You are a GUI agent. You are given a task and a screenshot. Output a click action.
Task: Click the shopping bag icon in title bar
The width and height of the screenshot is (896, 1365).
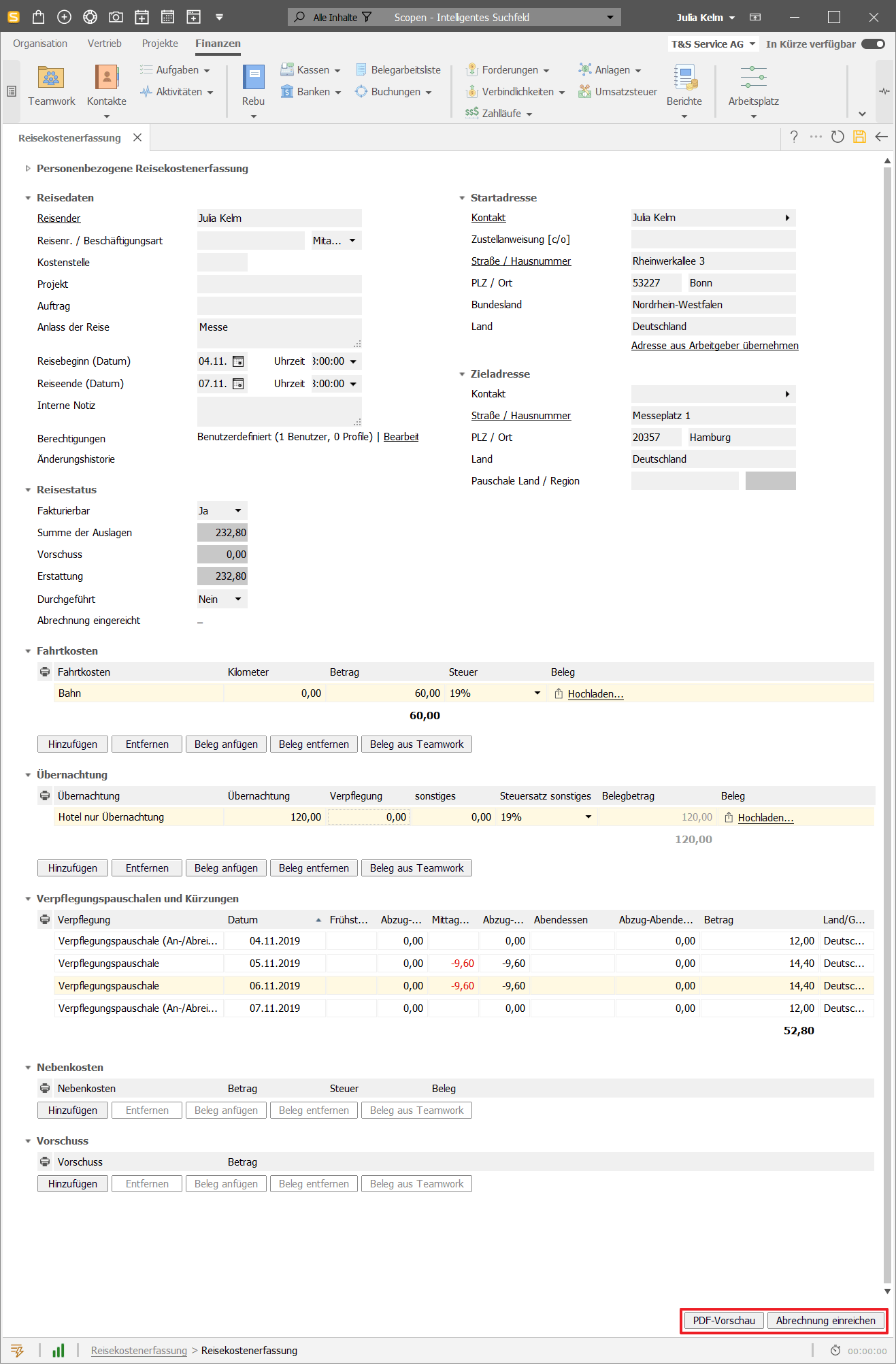[38, 17]
